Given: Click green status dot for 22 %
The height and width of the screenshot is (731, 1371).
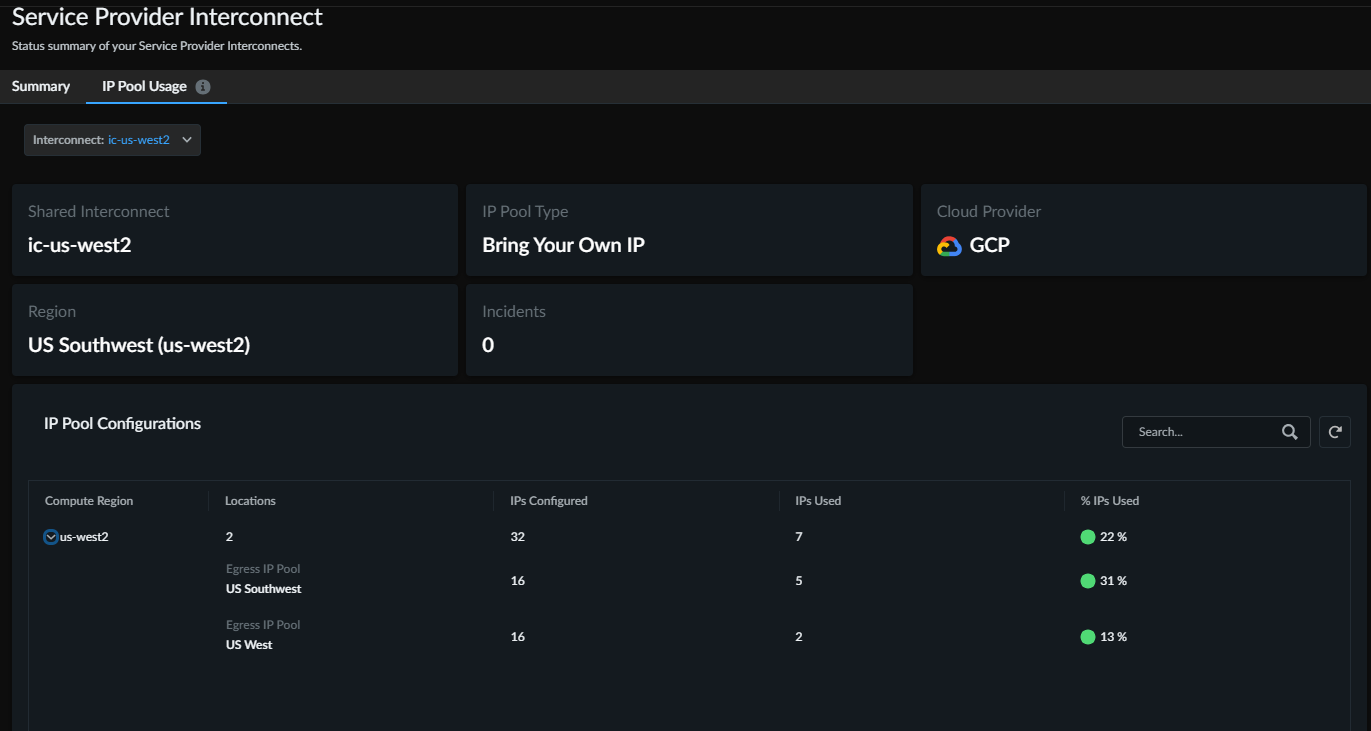Looking at the screenshot, I should pyautogui.click(x=1088, y=537).
